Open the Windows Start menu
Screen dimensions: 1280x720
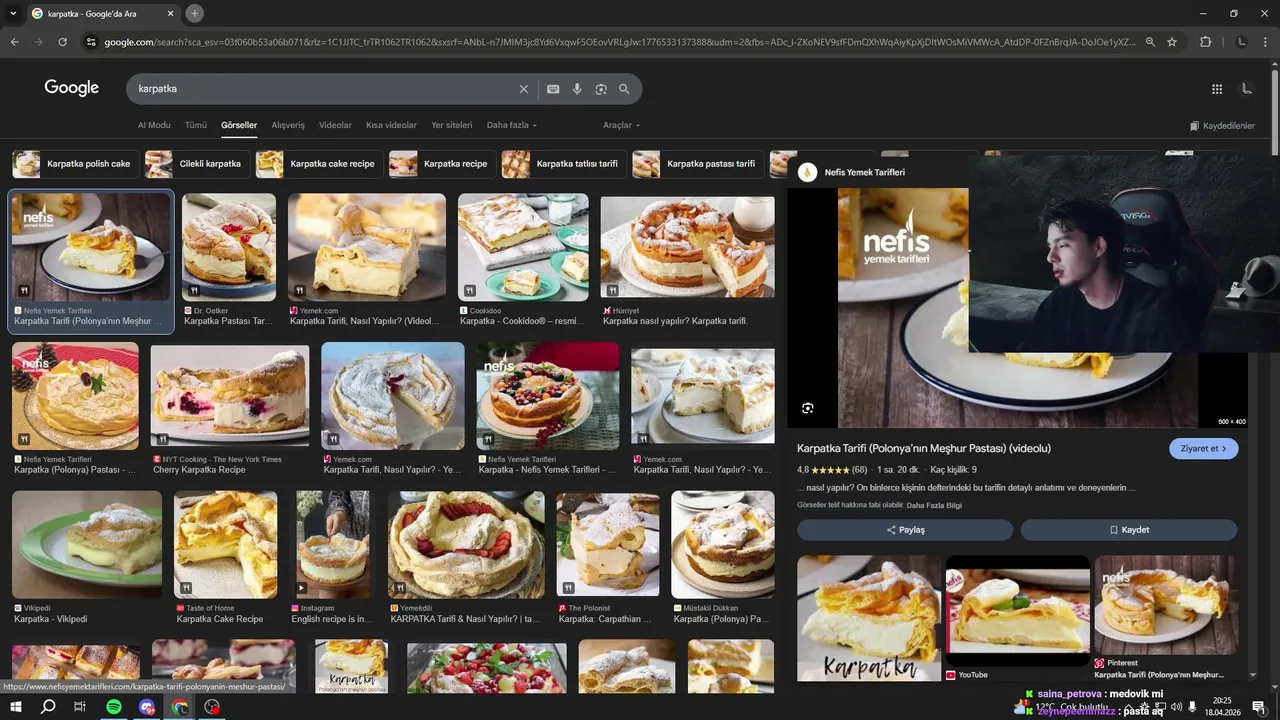(14, 707)
